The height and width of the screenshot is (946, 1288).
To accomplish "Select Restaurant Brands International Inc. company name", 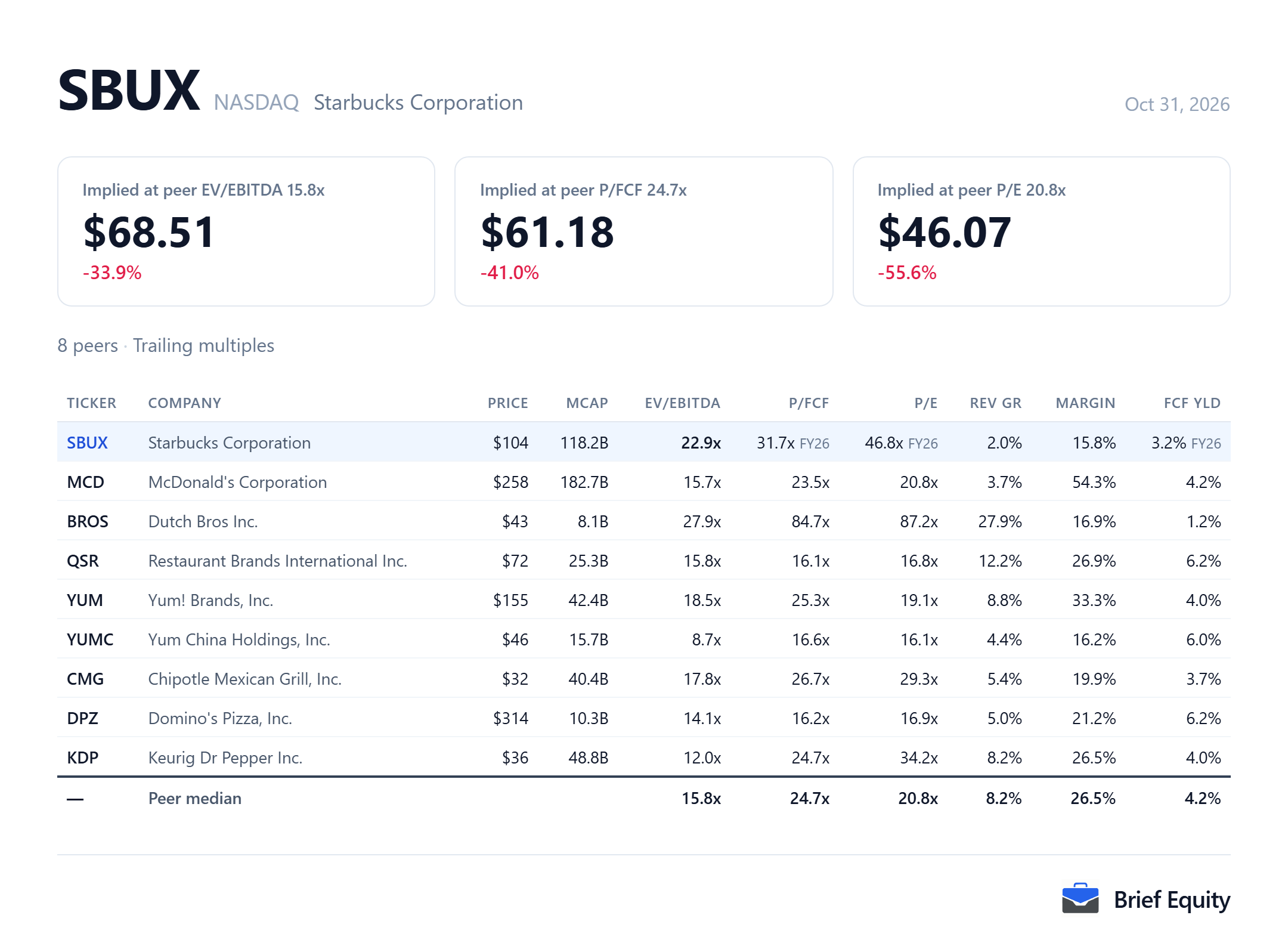I will 277,561.
